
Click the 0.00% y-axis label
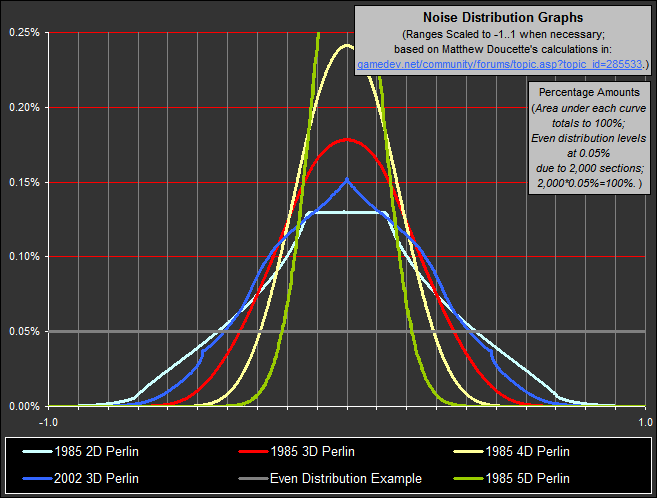tap(24, 406)
